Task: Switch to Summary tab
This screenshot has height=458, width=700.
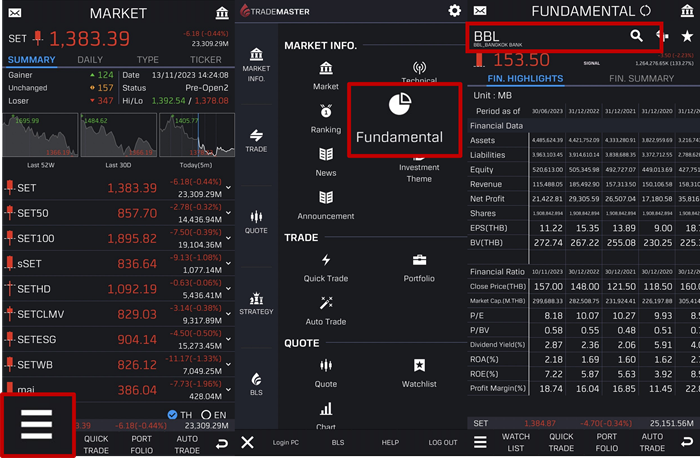Action: click(32, 60)
